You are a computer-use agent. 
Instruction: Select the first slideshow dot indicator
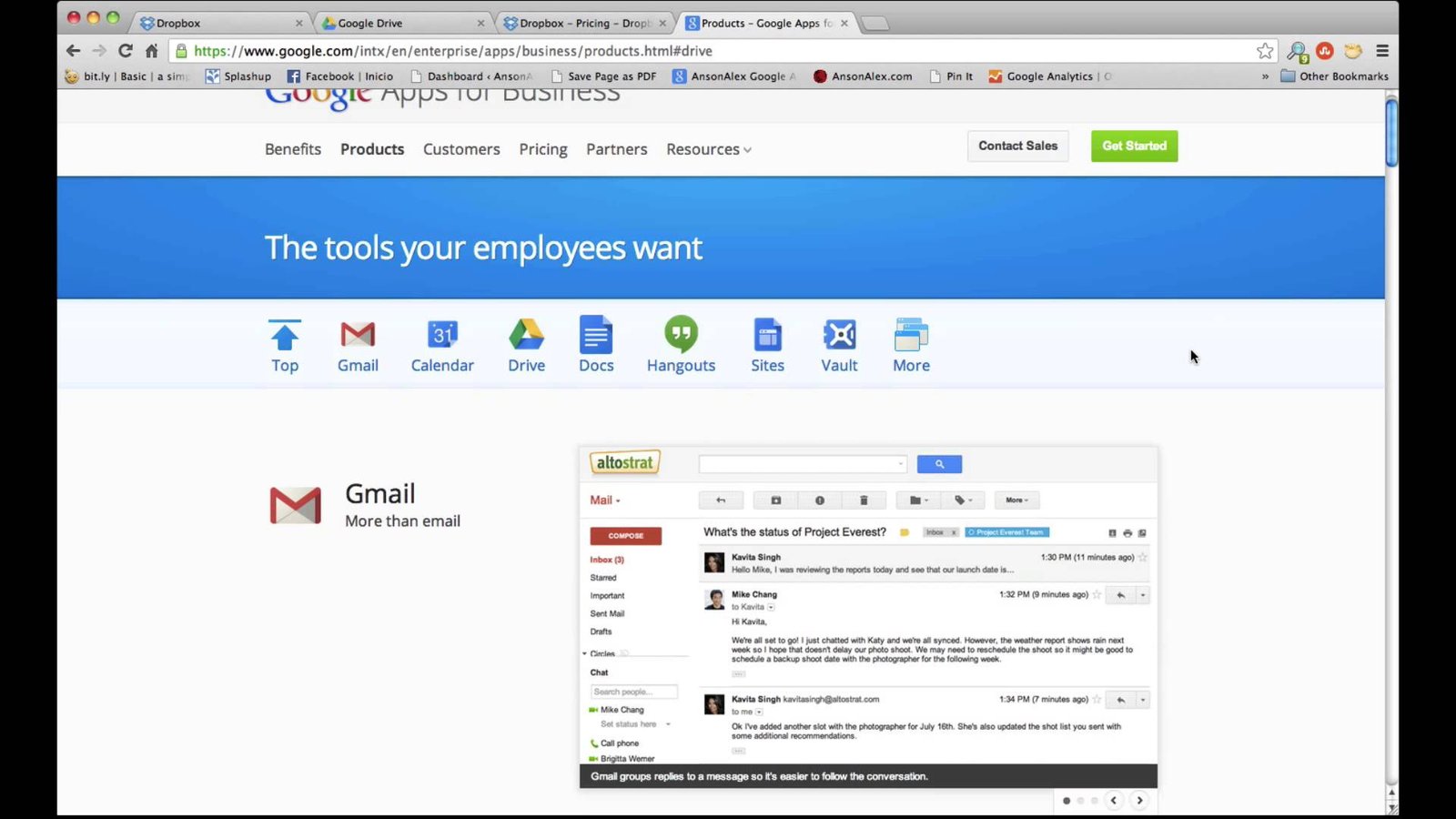pos(1067,801)
